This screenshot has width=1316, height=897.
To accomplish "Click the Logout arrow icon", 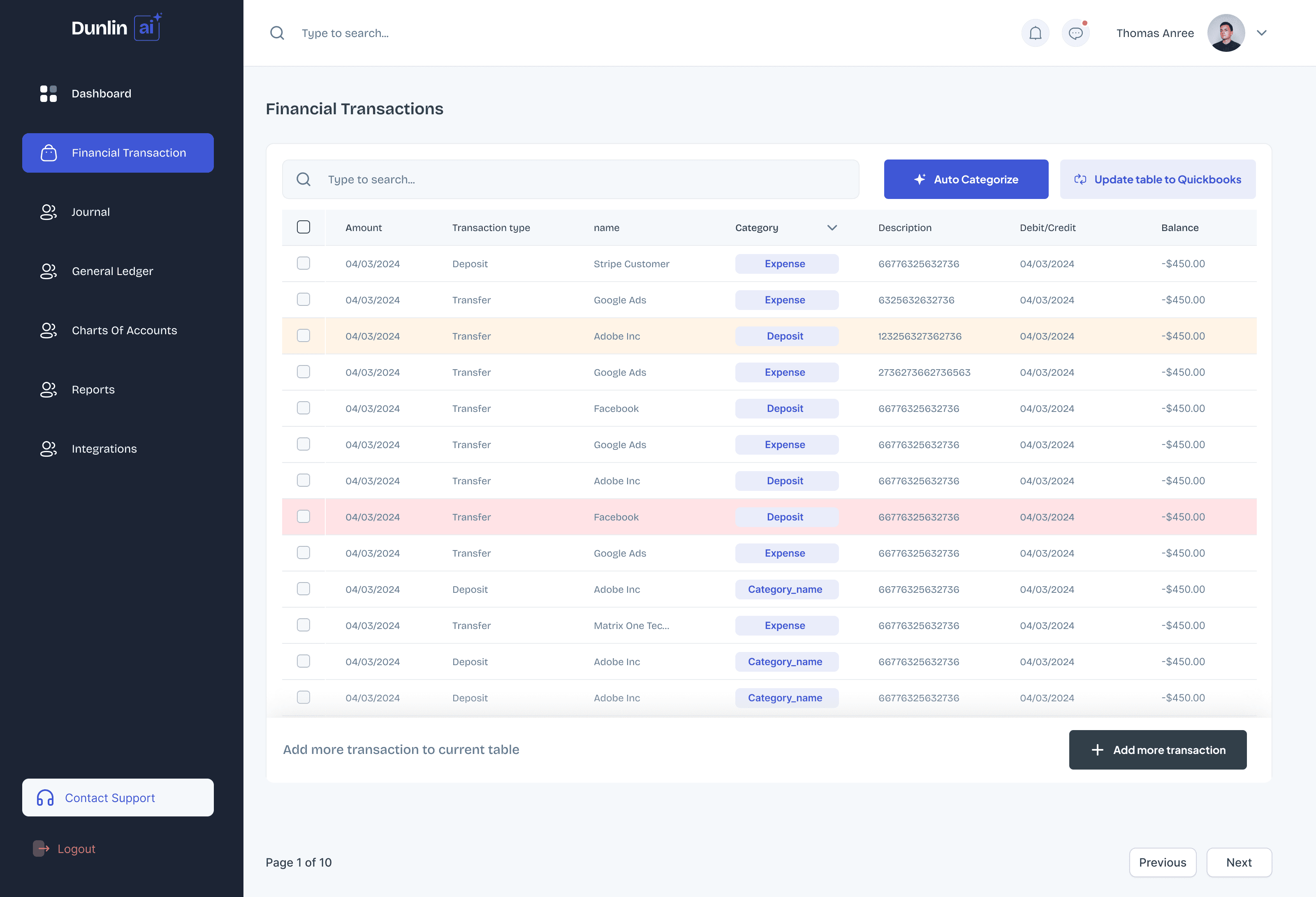I will coord(42,848).
